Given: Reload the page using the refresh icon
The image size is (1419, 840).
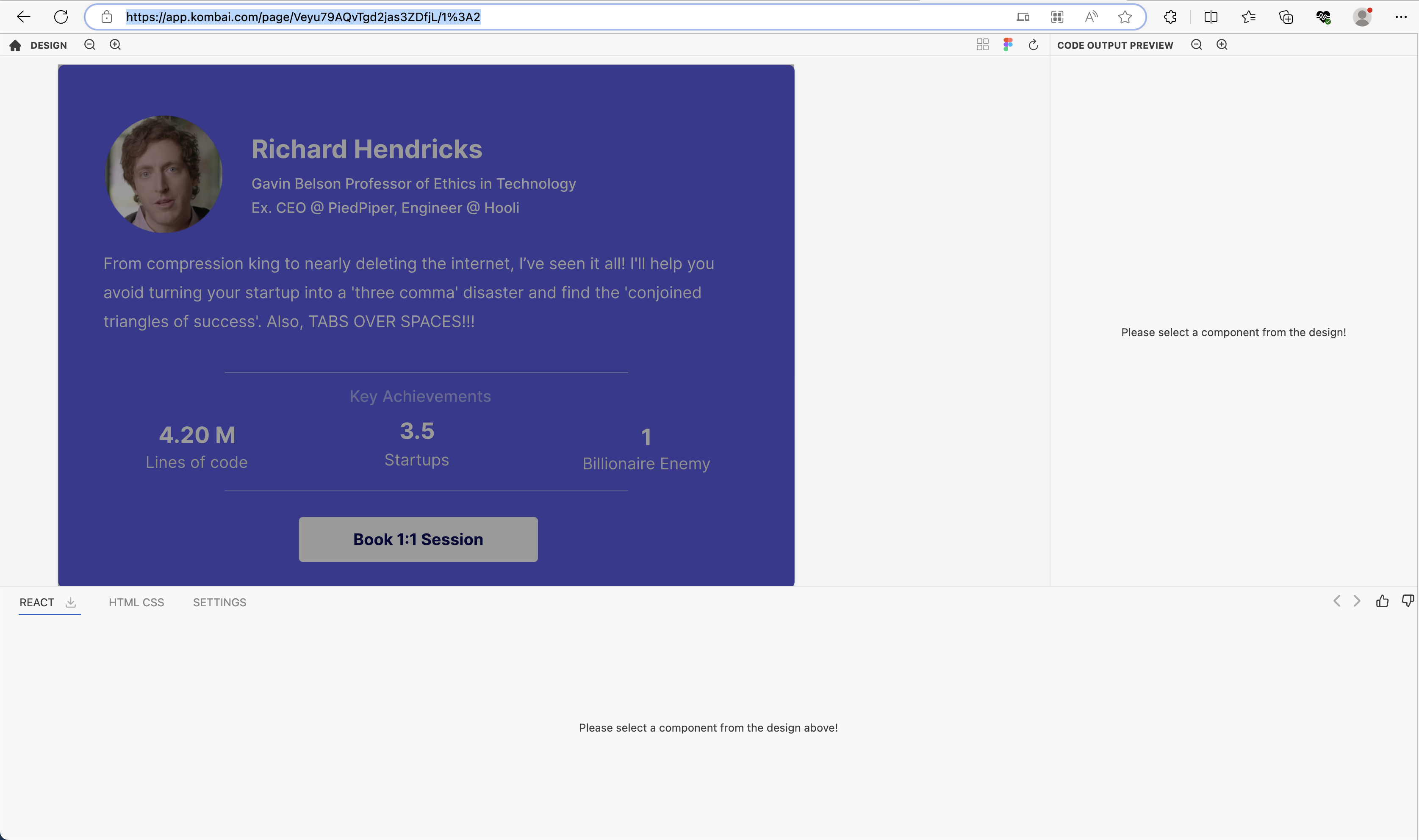Looking at the screenshot, I should pos(61,17).
